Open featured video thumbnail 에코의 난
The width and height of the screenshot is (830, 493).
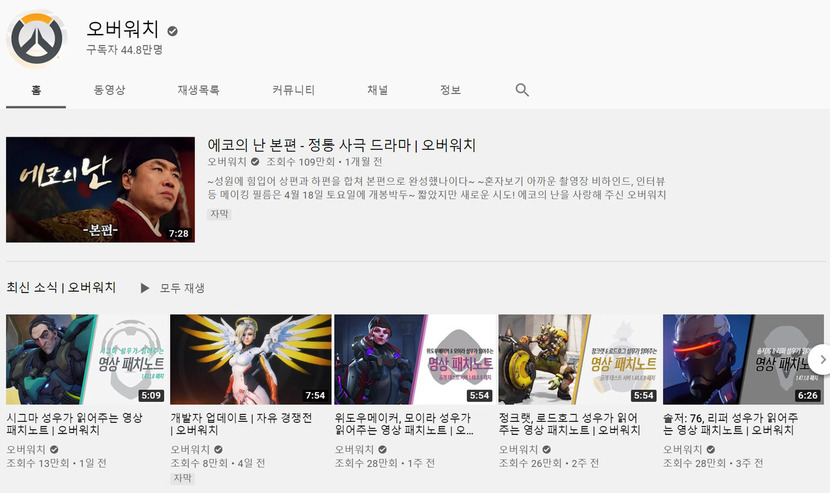pos(101,190)
